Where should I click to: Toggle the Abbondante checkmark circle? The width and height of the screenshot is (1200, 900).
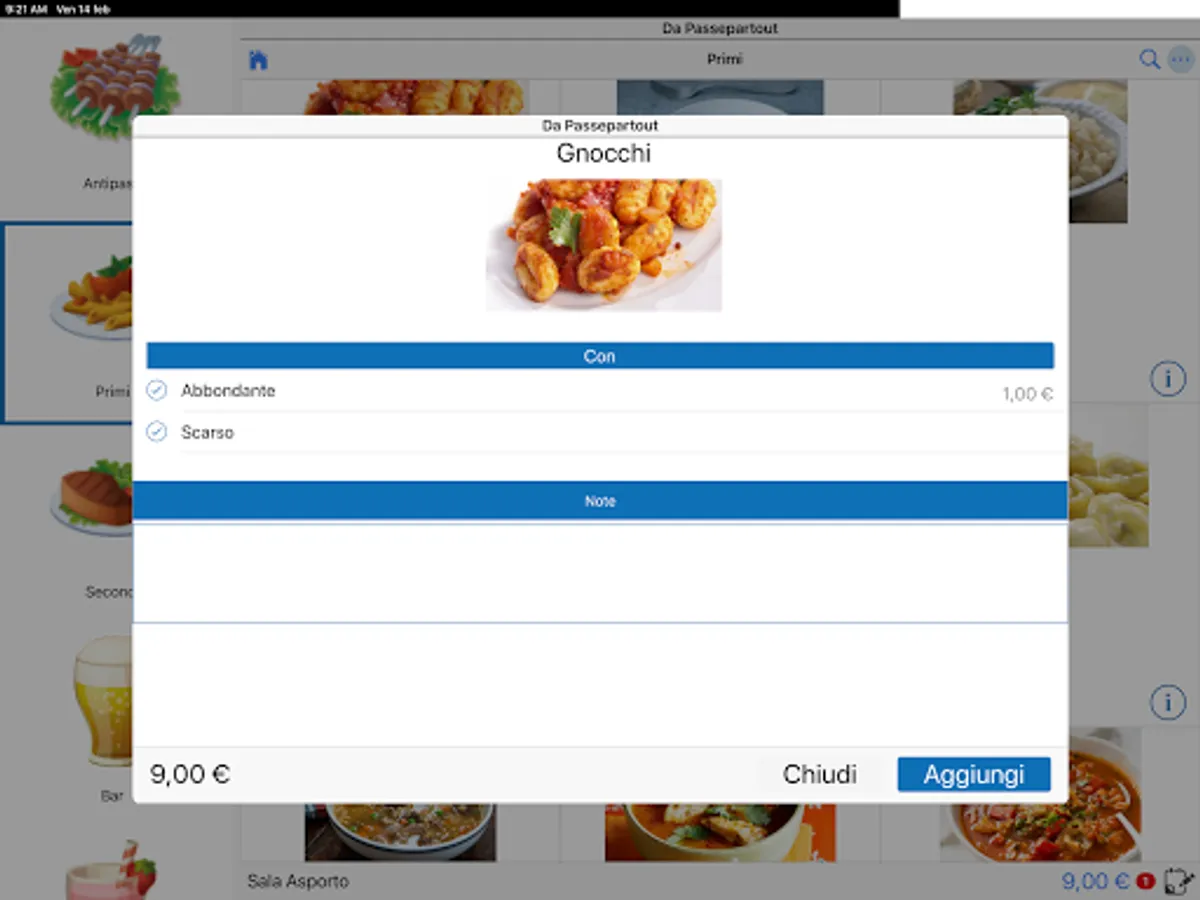[156, 390]
